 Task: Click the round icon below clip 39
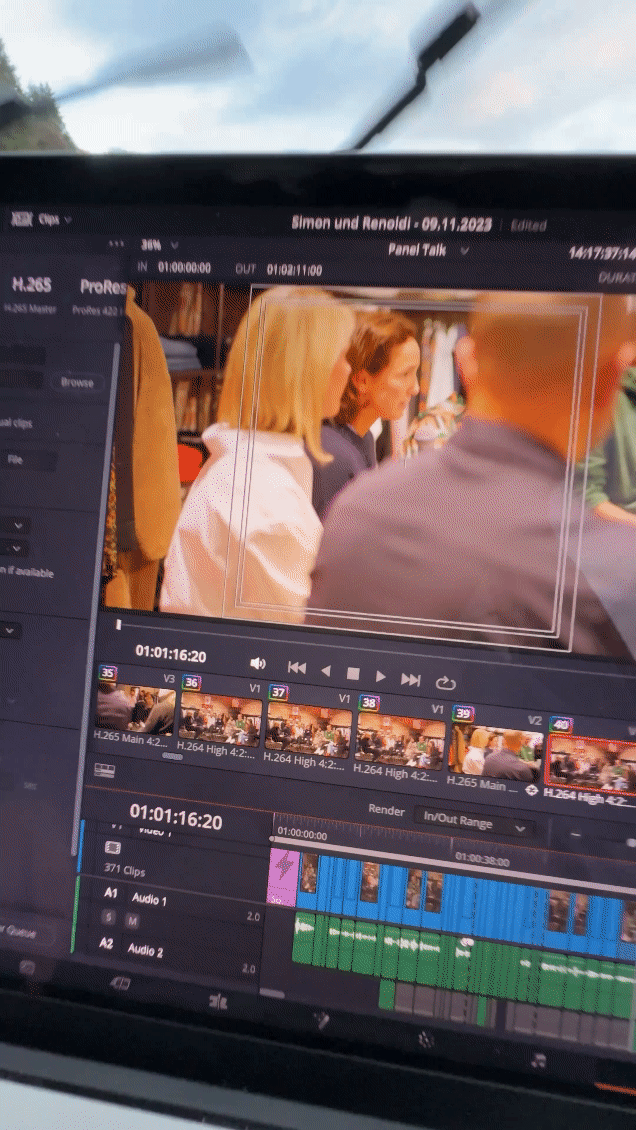(x=532, y=791)
